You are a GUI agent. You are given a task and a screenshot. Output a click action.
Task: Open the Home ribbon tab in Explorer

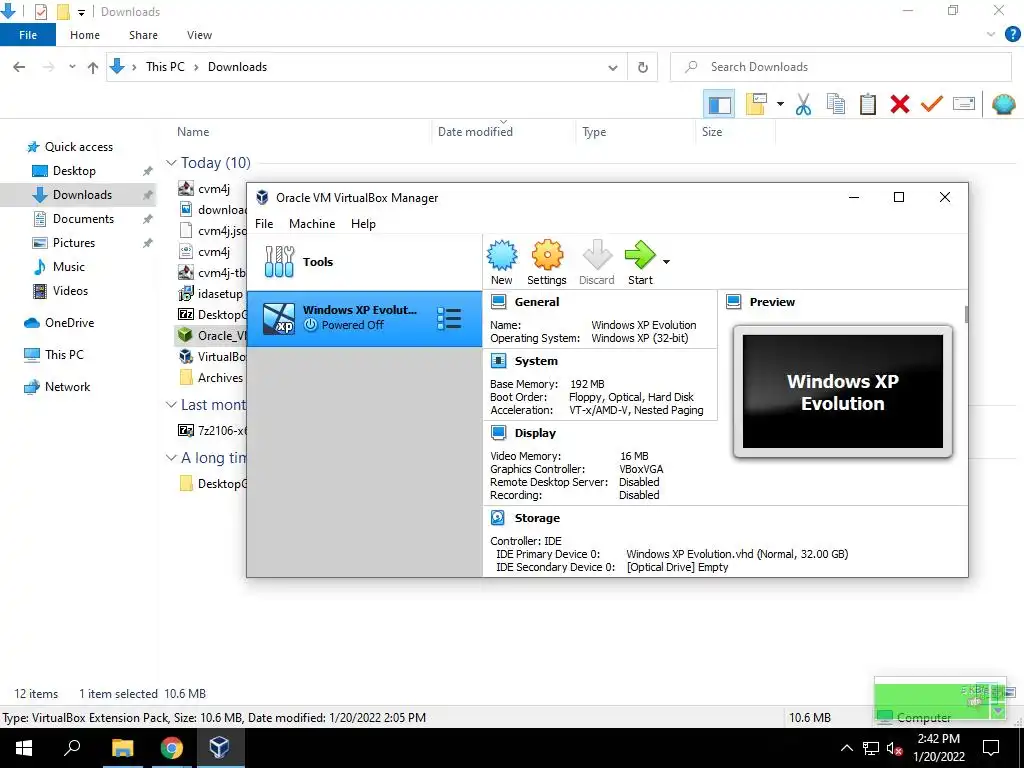tap(85, 35)
